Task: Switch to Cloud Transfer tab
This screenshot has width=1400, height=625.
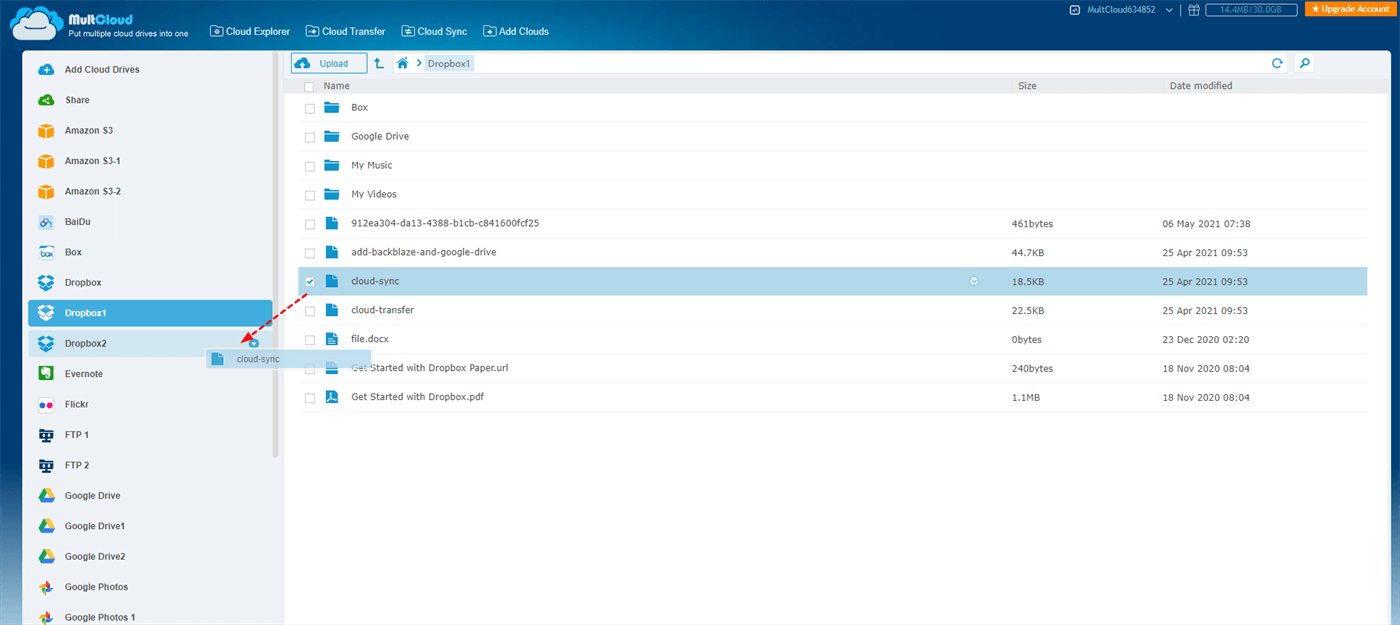Action: (x=346, y=31)
